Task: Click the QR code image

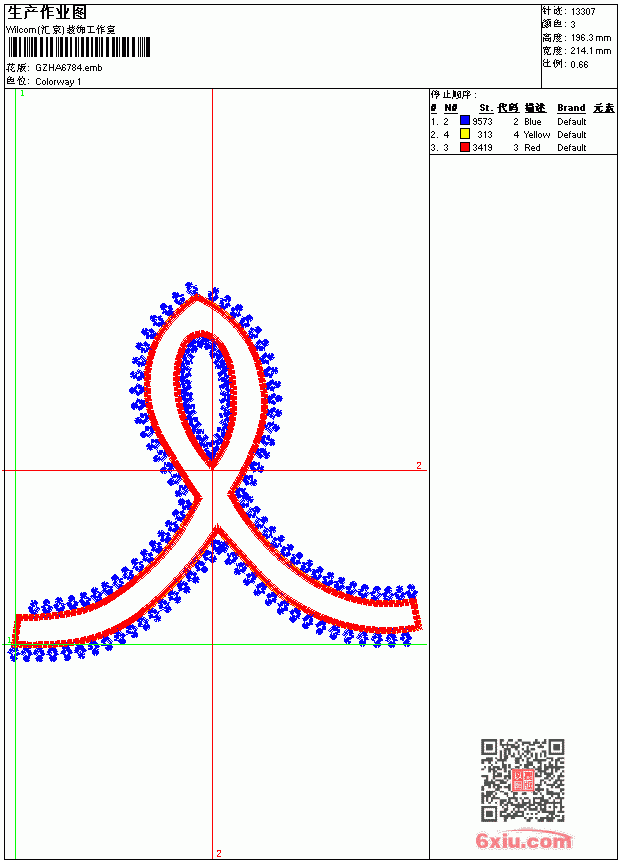Action: pos(523,780)
